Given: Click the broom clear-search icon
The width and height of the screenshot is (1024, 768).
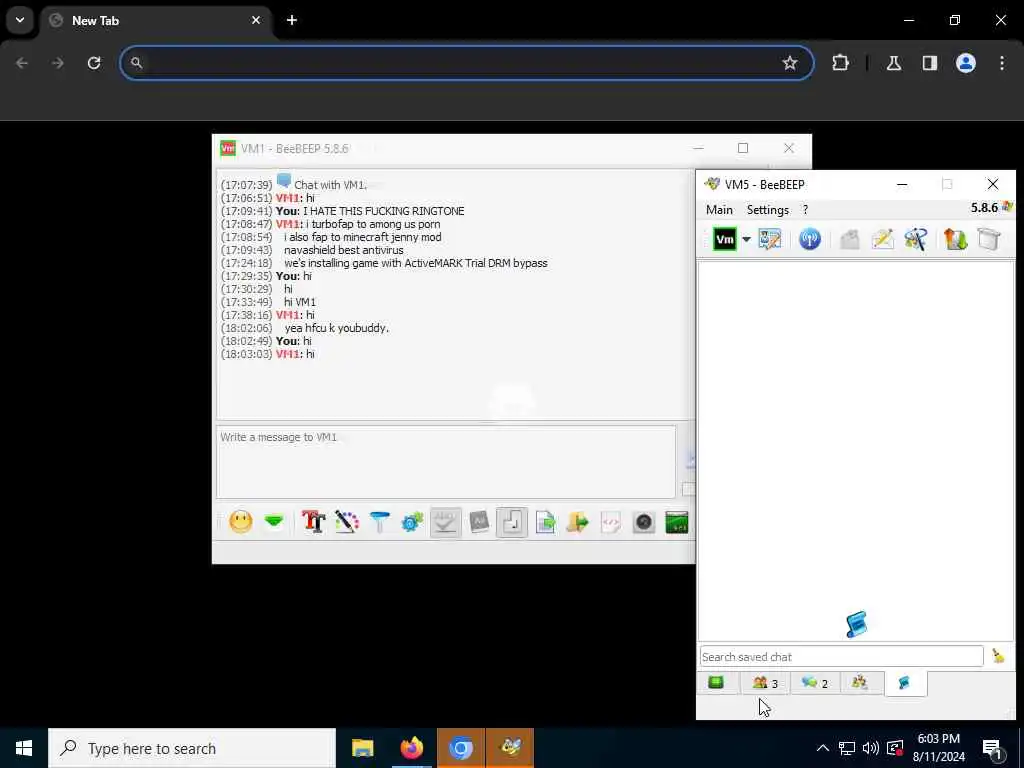Looking at the screenshot, I should tap(998, 656).
